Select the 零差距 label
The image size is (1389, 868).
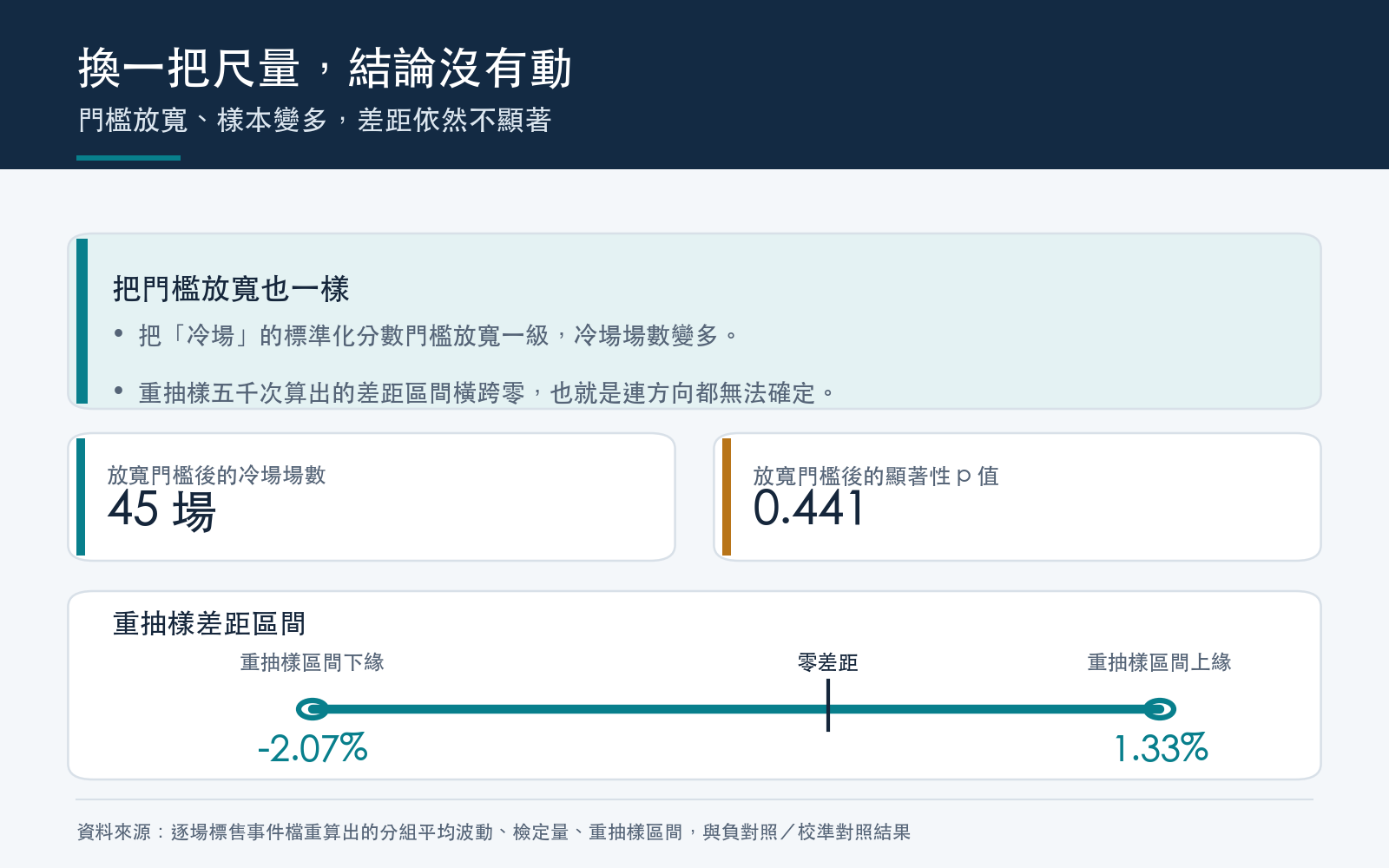tap(828, 662)
